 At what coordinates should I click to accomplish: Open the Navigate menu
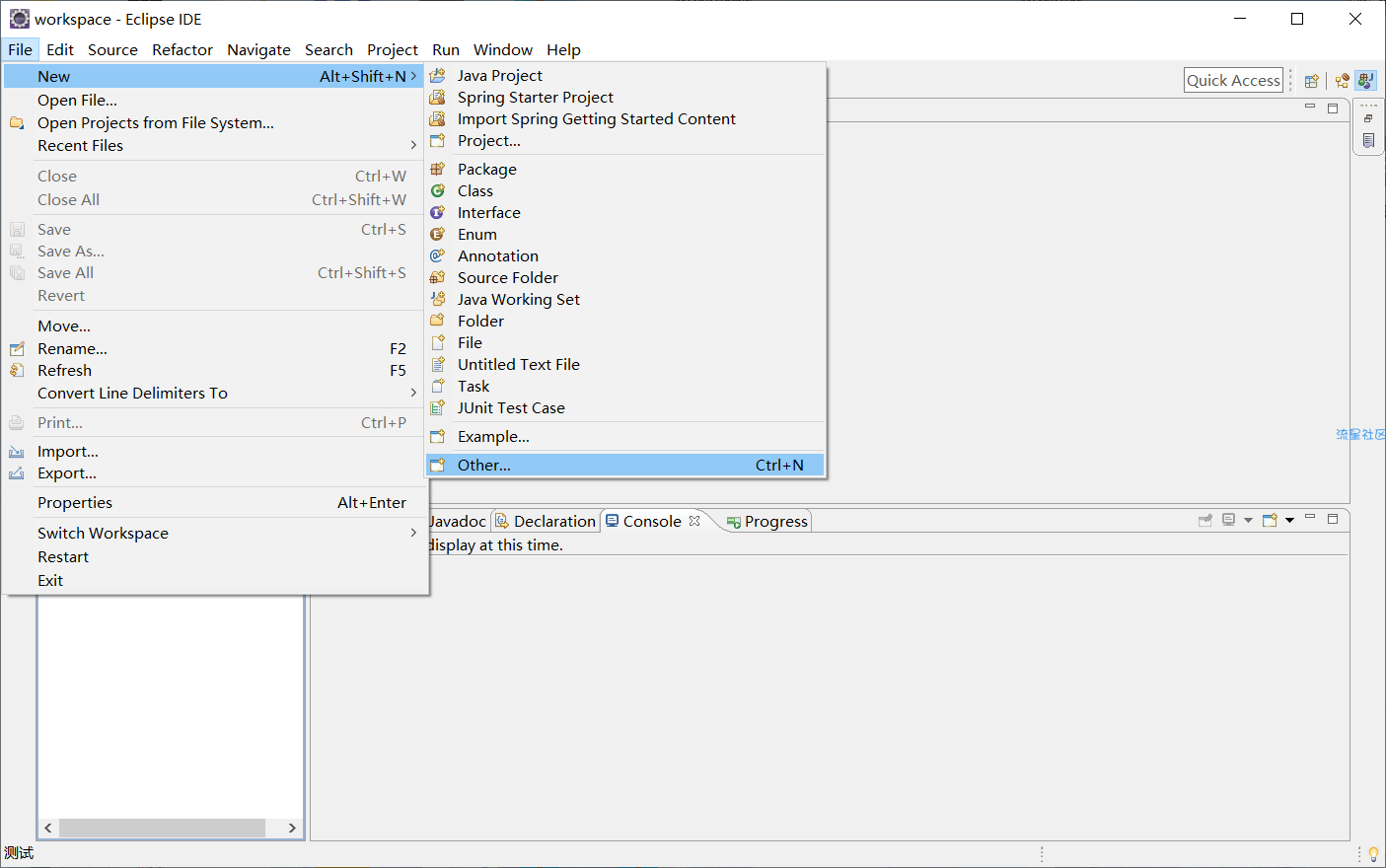[258, 49]
